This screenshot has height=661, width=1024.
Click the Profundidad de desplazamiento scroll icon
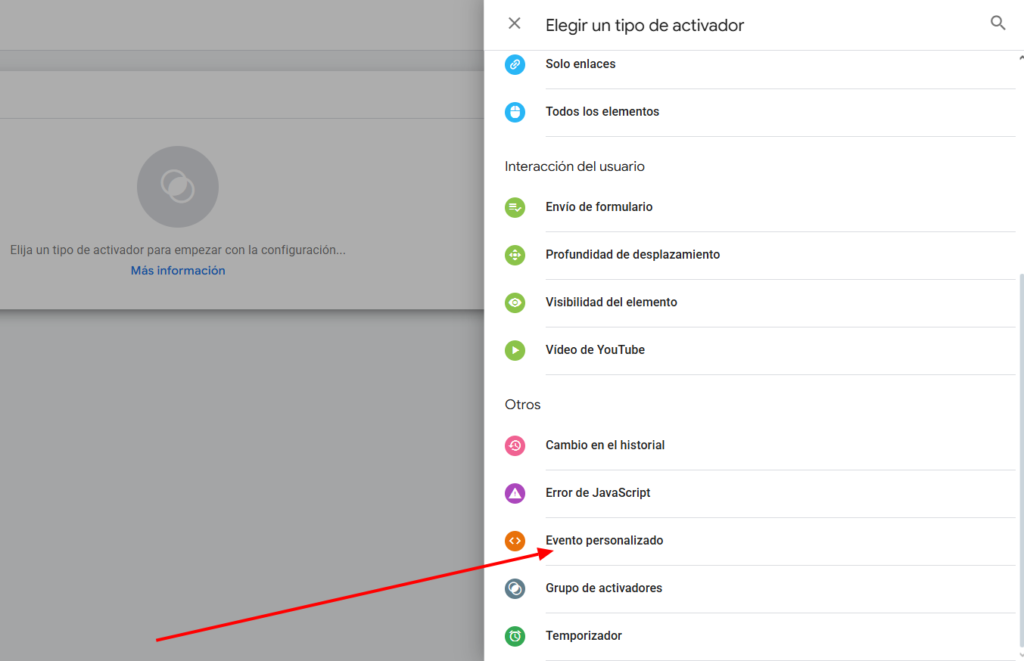point(515,255)
